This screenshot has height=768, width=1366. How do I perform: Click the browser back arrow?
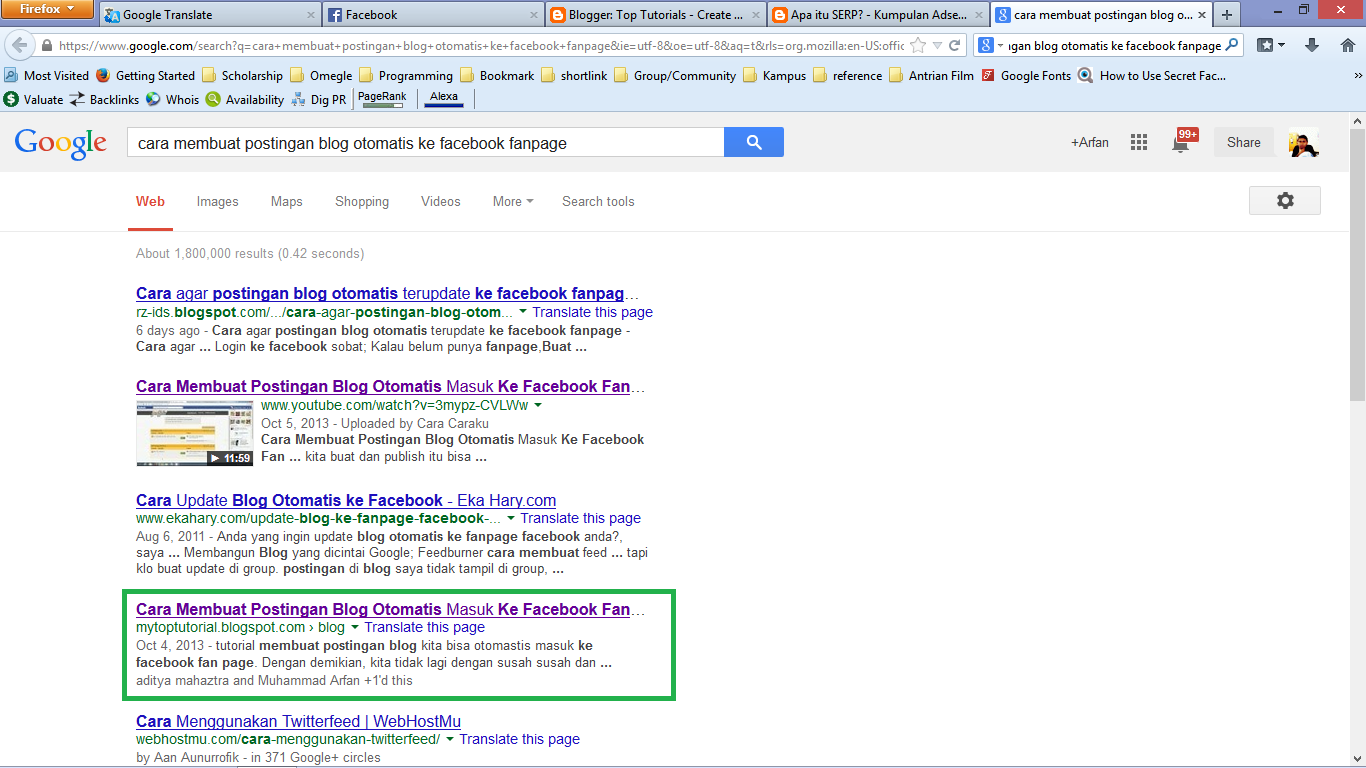tap(20, 46)
